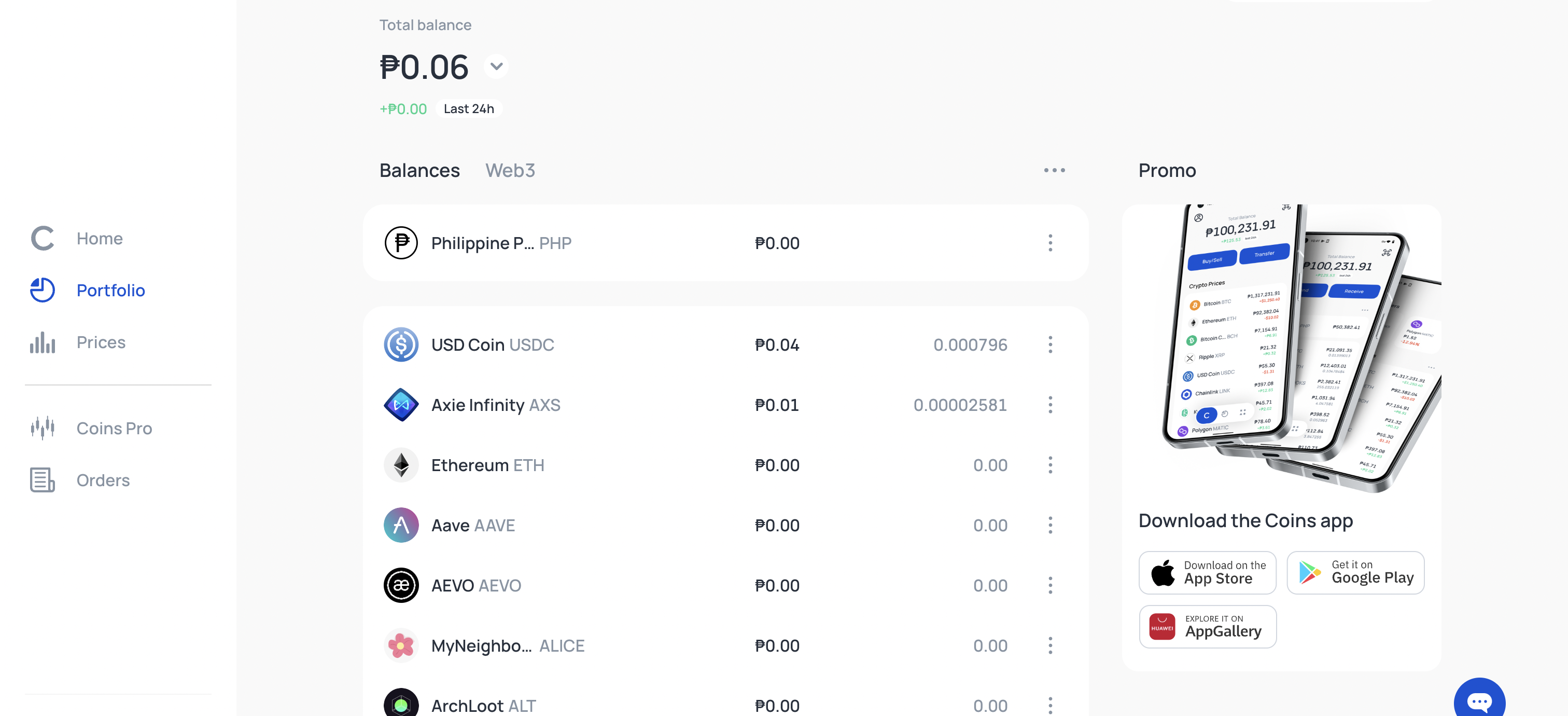Expand the total balance chevron dropdown

[x=497, y=66]
